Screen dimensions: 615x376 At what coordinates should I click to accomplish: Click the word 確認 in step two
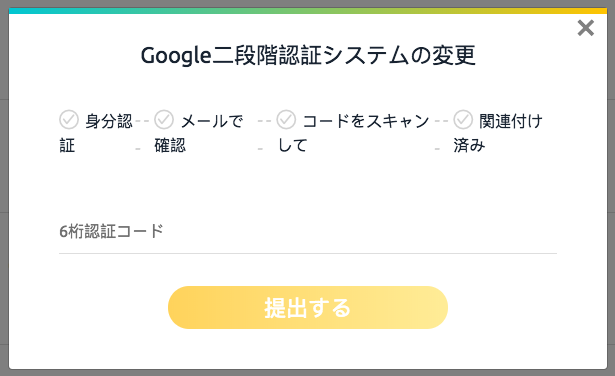(x=170, y=145)
